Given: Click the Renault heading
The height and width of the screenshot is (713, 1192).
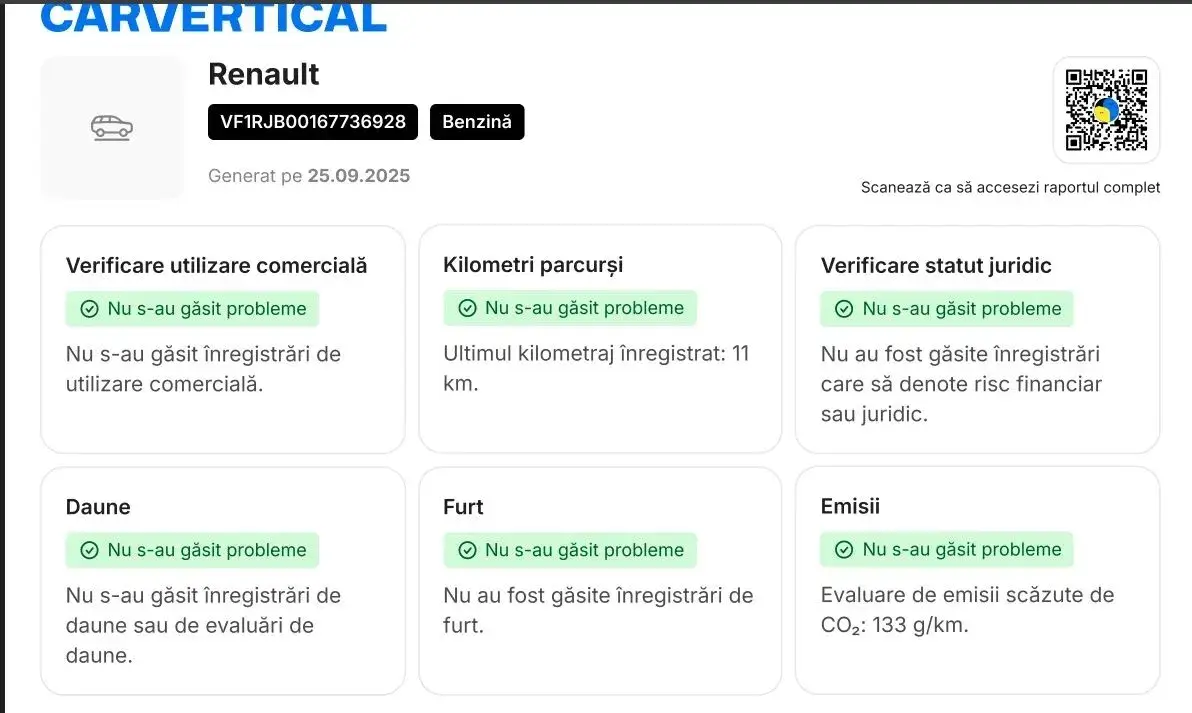Looking at the screenshot, I should 264,74.
